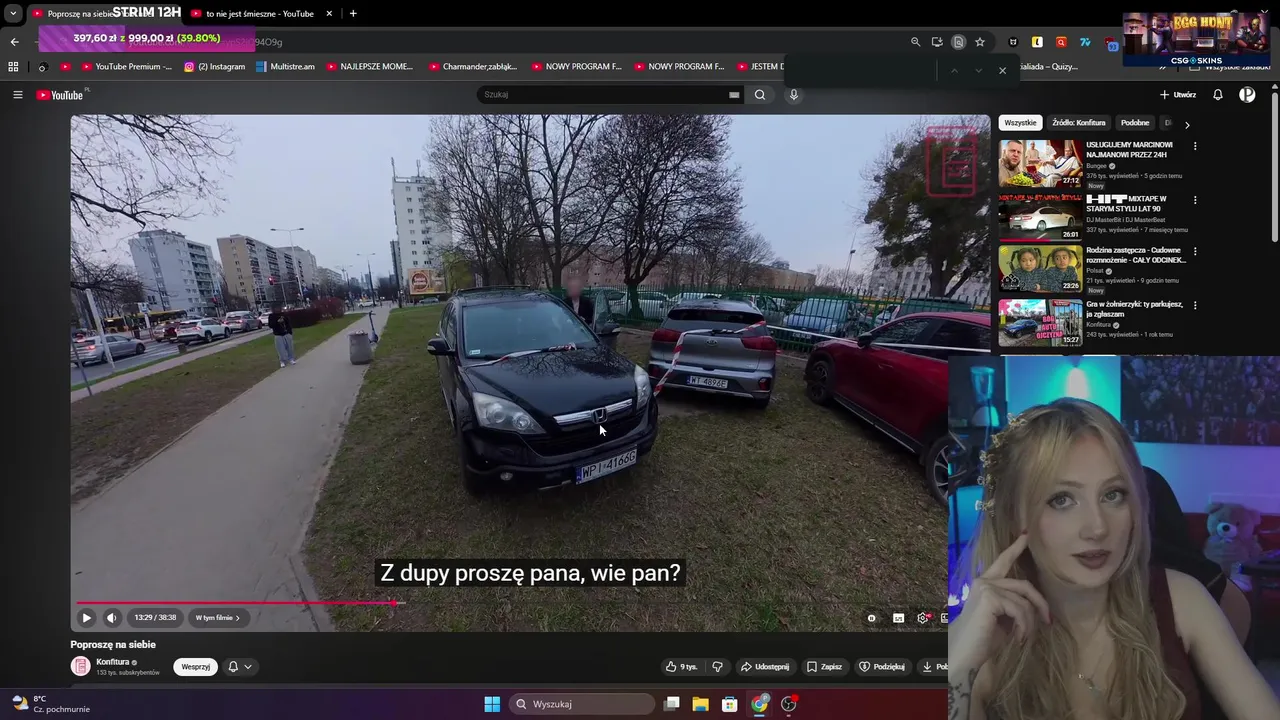
Task: Open Konfitura channel avatar
Action: click(80, 667)
